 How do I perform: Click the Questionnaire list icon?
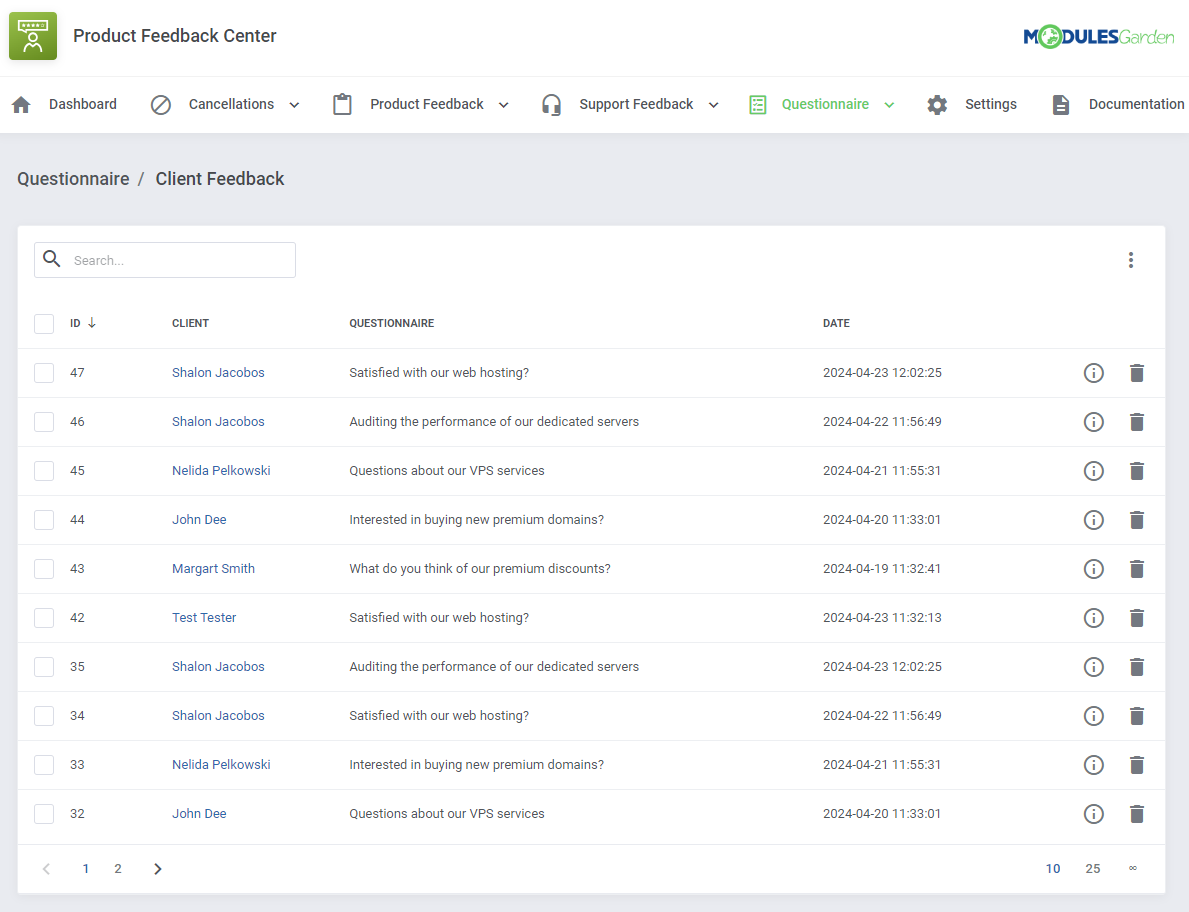tap(758, 105)
